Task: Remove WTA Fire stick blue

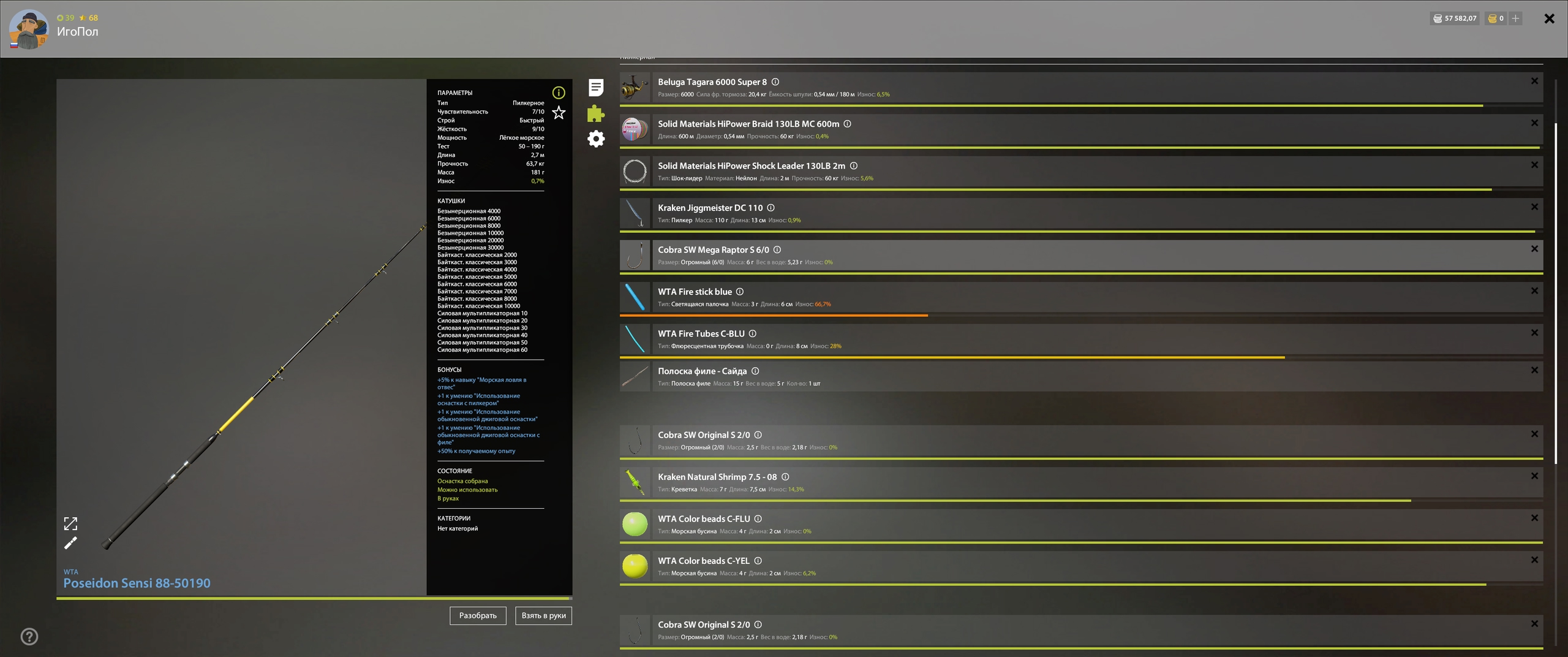Action: click(1534, 291)
